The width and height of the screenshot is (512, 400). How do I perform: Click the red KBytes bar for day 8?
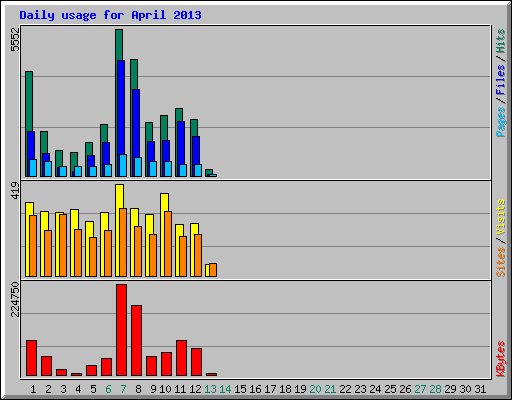(136, 341)
